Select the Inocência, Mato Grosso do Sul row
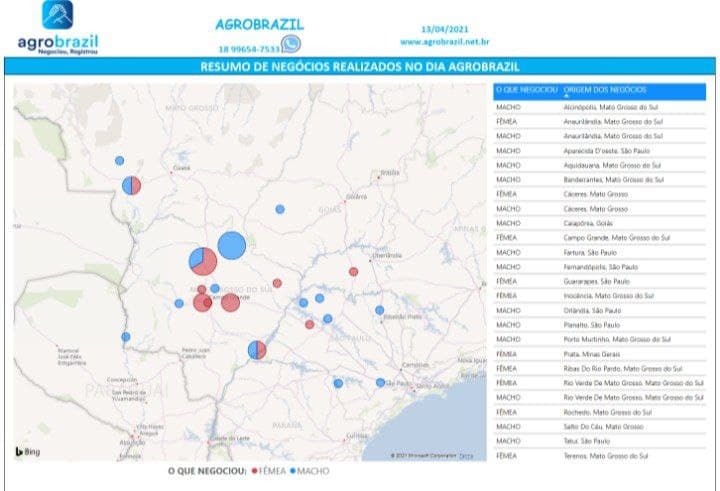 point(600,296)
